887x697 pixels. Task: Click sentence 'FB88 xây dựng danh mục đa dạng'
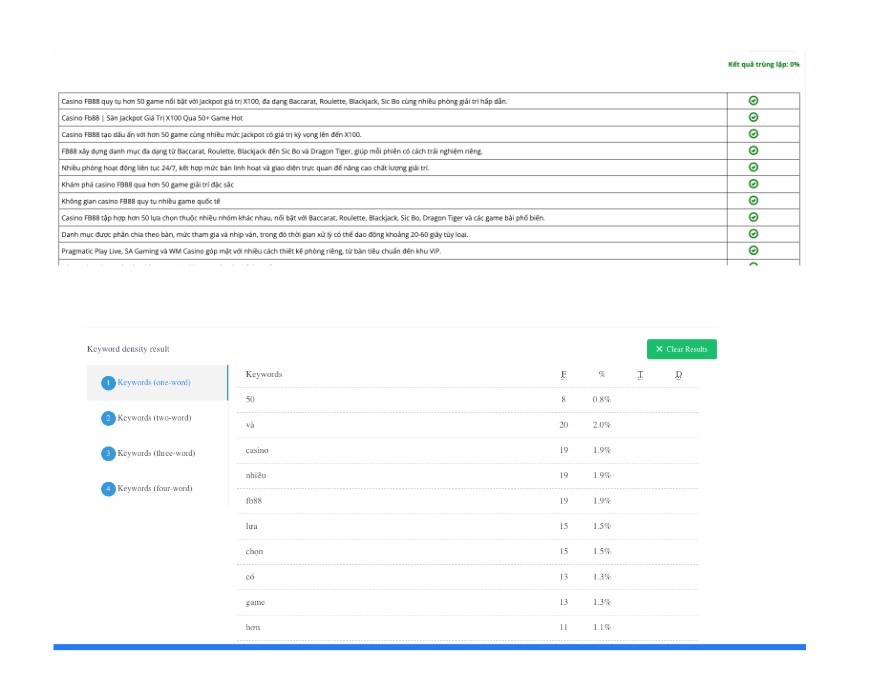(x=272, y=152)
